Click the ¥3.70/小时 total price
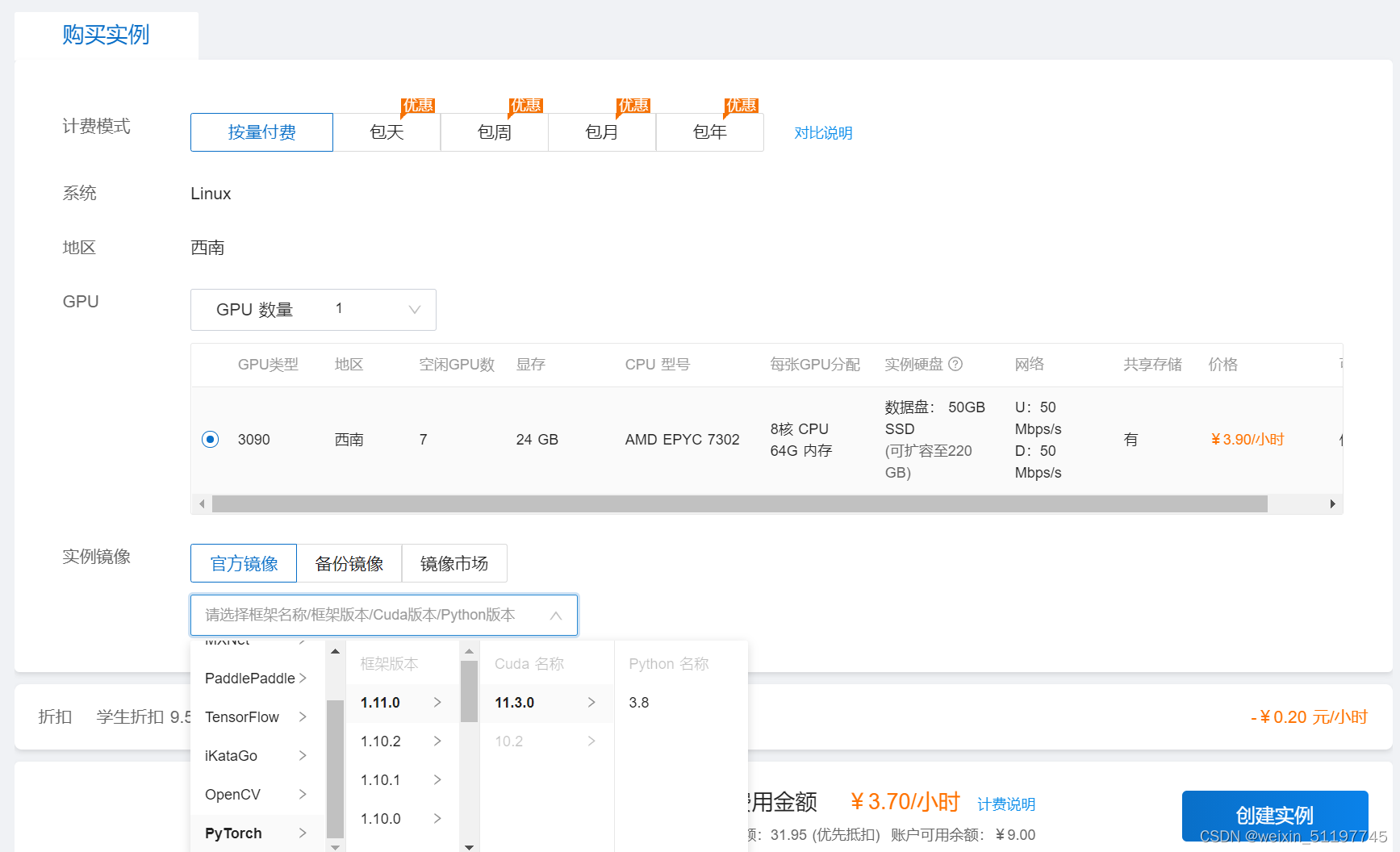This screenshot has width=1400, height=852. click(905, 802)
